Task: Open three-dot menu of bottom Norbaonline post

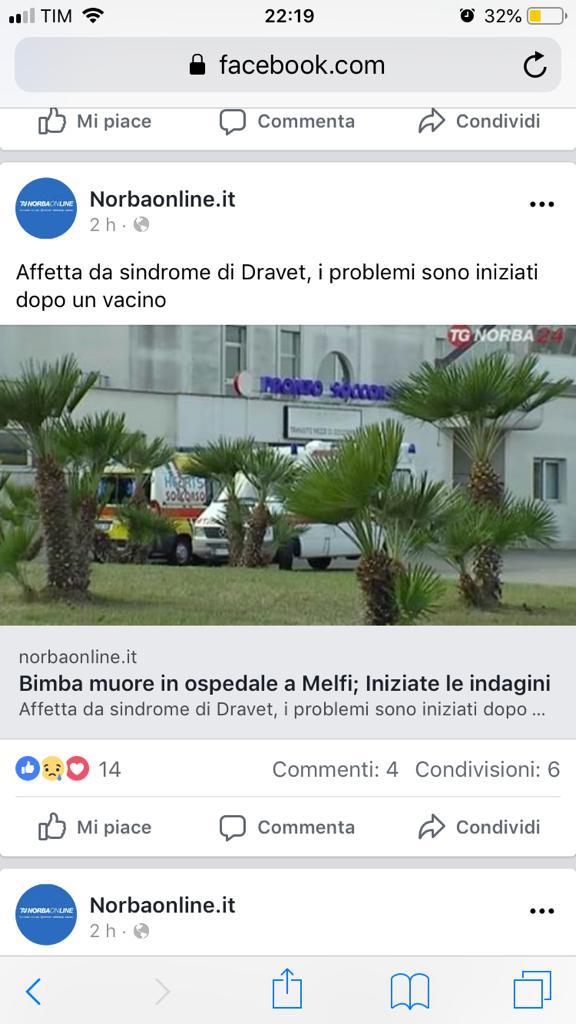Action: [541, 911]
